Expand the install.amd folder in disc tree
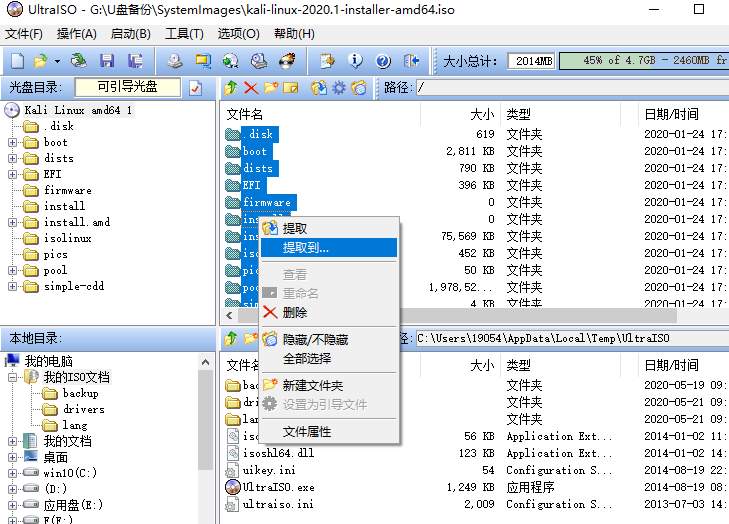The image size is (729, 524). coord(13,222)
